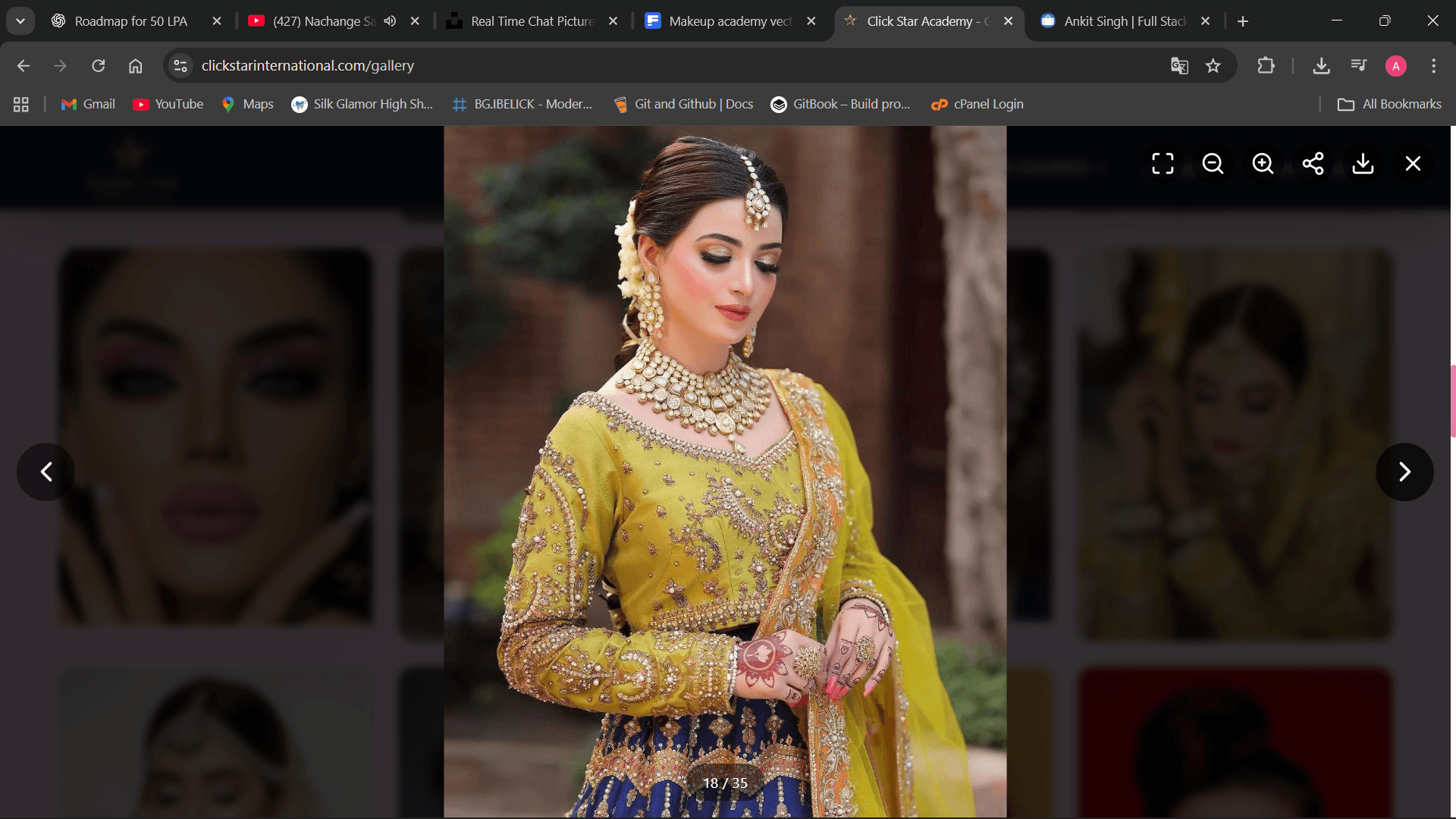The image size is (1456, 819).
Task: Close the Makeup academy tab
Action: click(x=811, y=21)
